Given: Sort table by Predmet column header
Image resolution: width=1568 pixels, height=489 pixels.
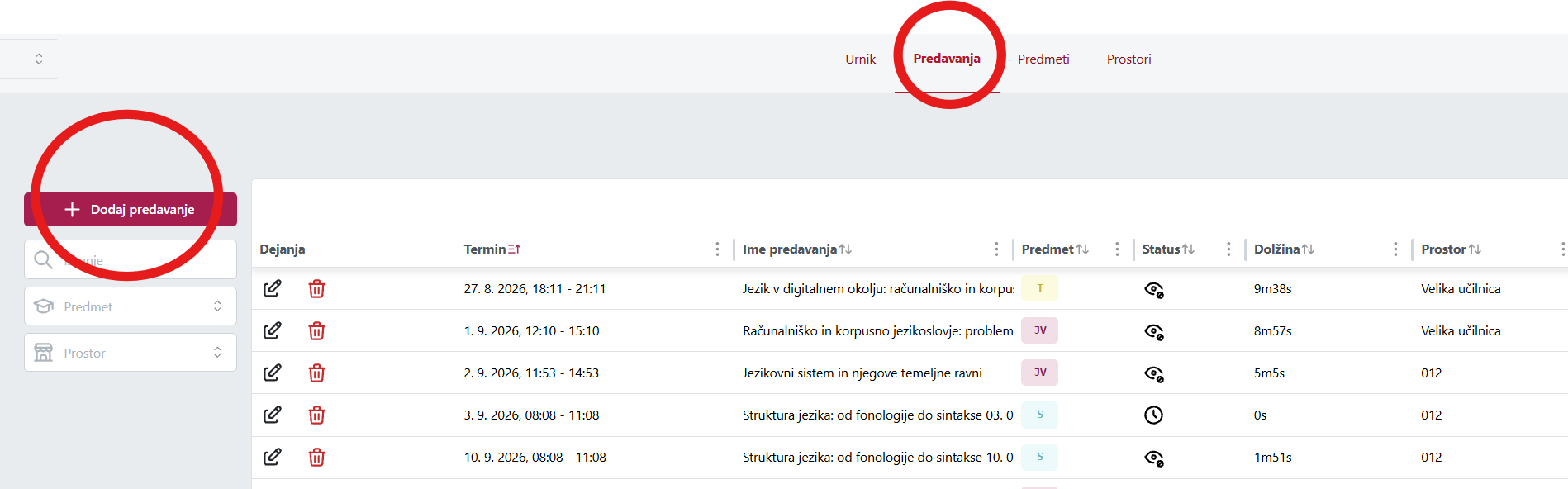Looking at the screenshot, I should coord(1055,249).
